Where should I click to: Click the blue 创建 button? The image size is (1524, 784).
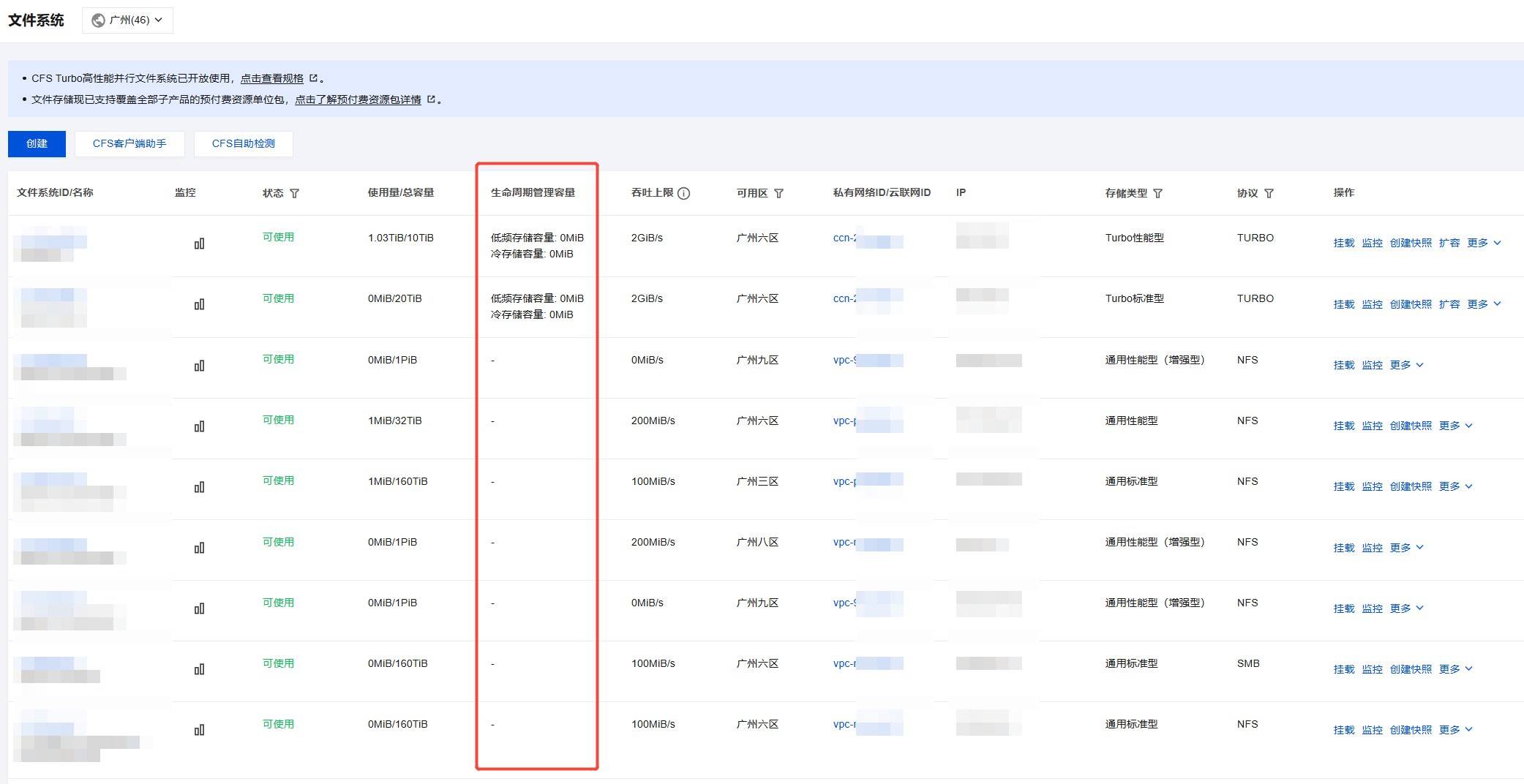click(x=37, y=144)
